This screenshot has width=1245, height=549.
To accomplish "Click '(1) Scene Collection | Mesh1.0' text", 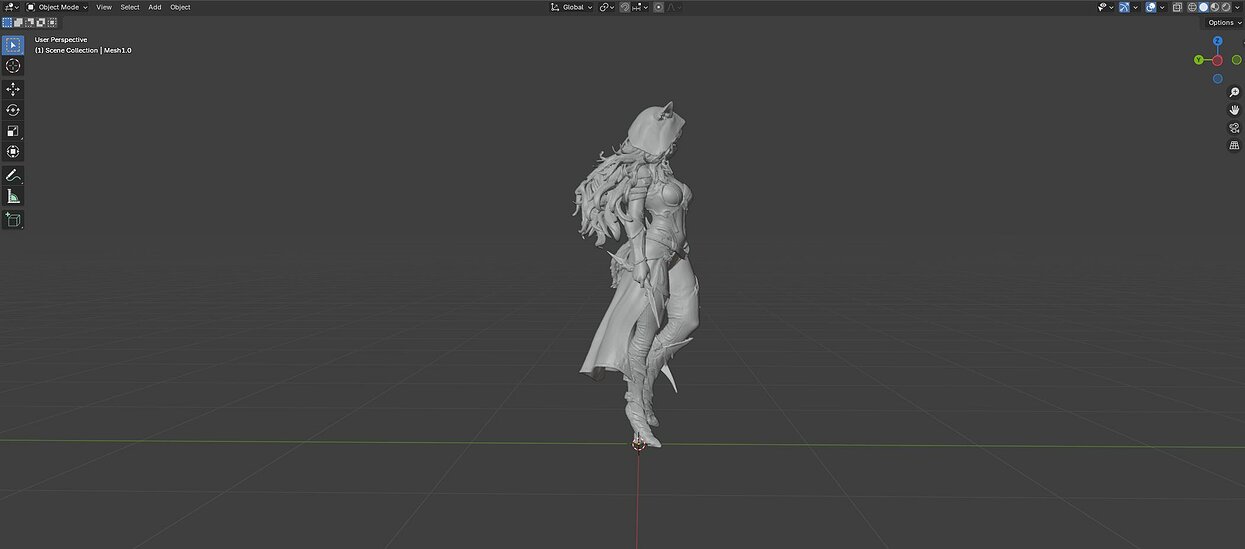I will point(83,50).
